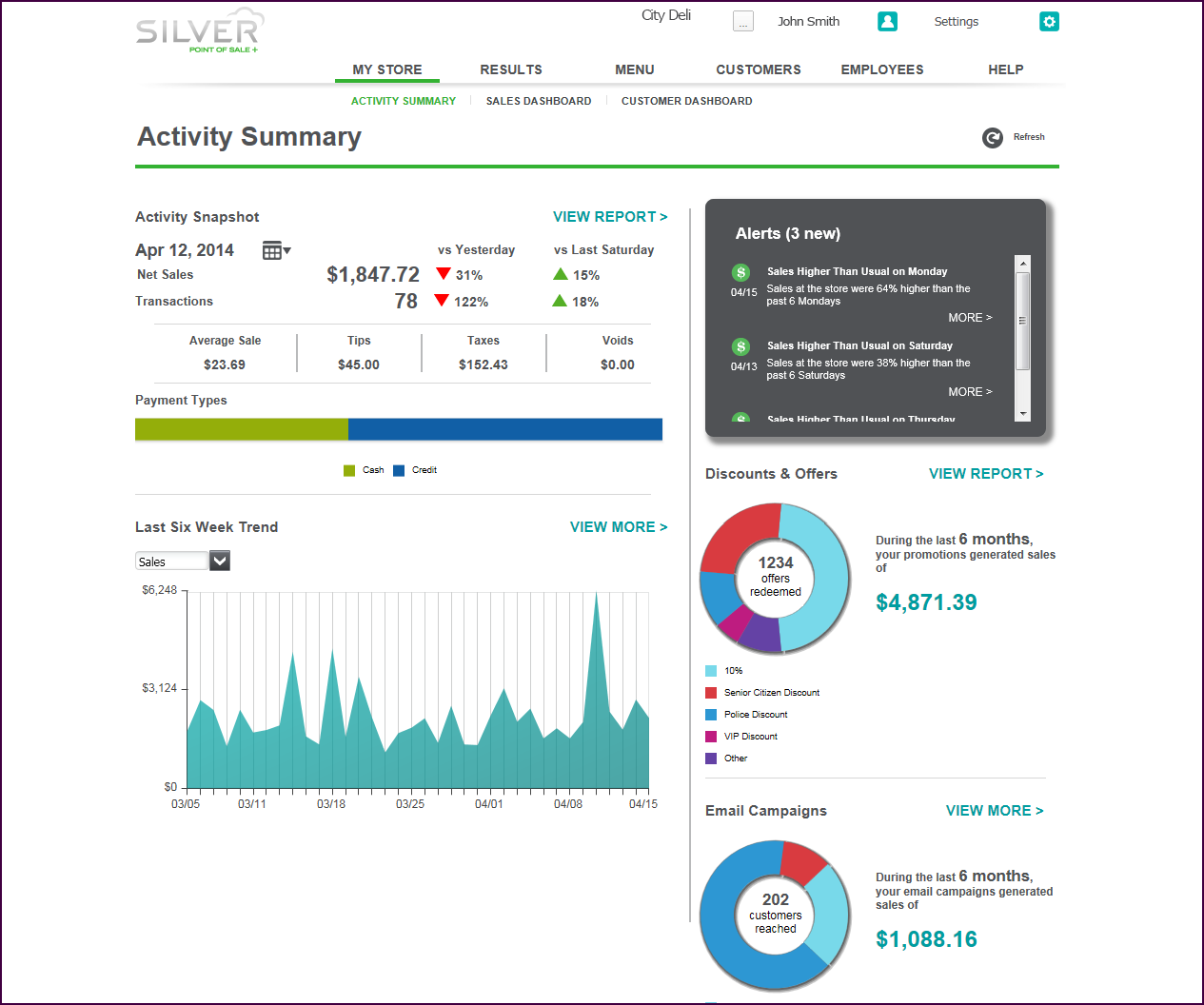Switch to the MENU tab

point(635,69)
